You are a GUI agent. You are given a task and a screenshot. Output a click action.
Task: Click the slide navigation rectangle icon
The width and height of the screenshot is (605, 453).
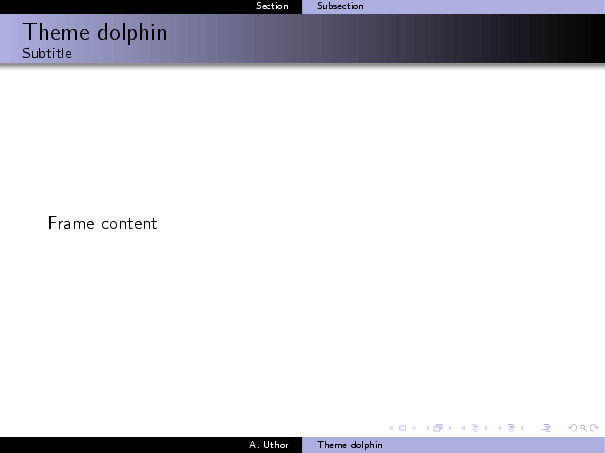coord(402,428)
